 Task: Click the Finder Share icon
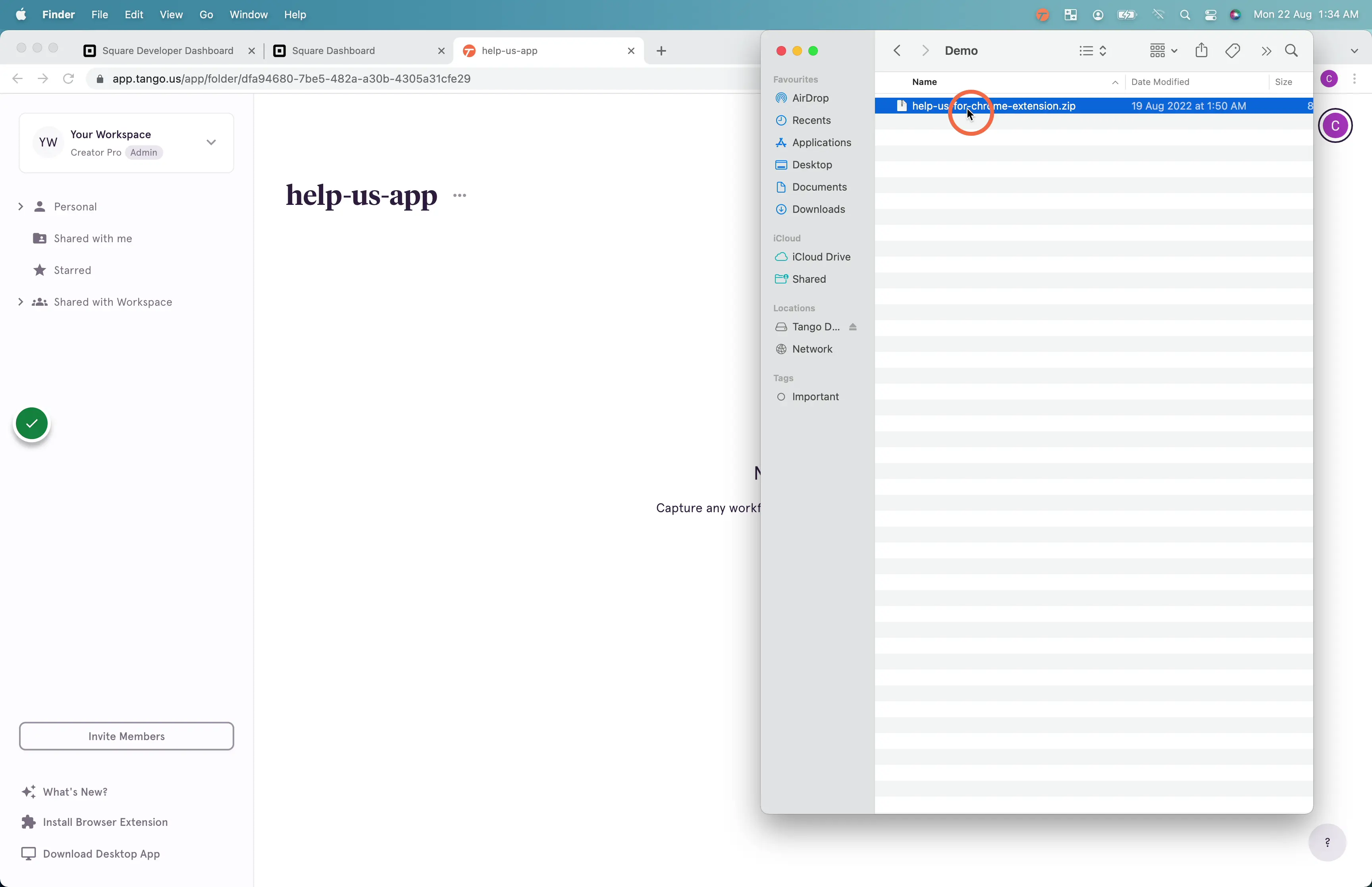pyautogui.click(x=1201, y=50)
